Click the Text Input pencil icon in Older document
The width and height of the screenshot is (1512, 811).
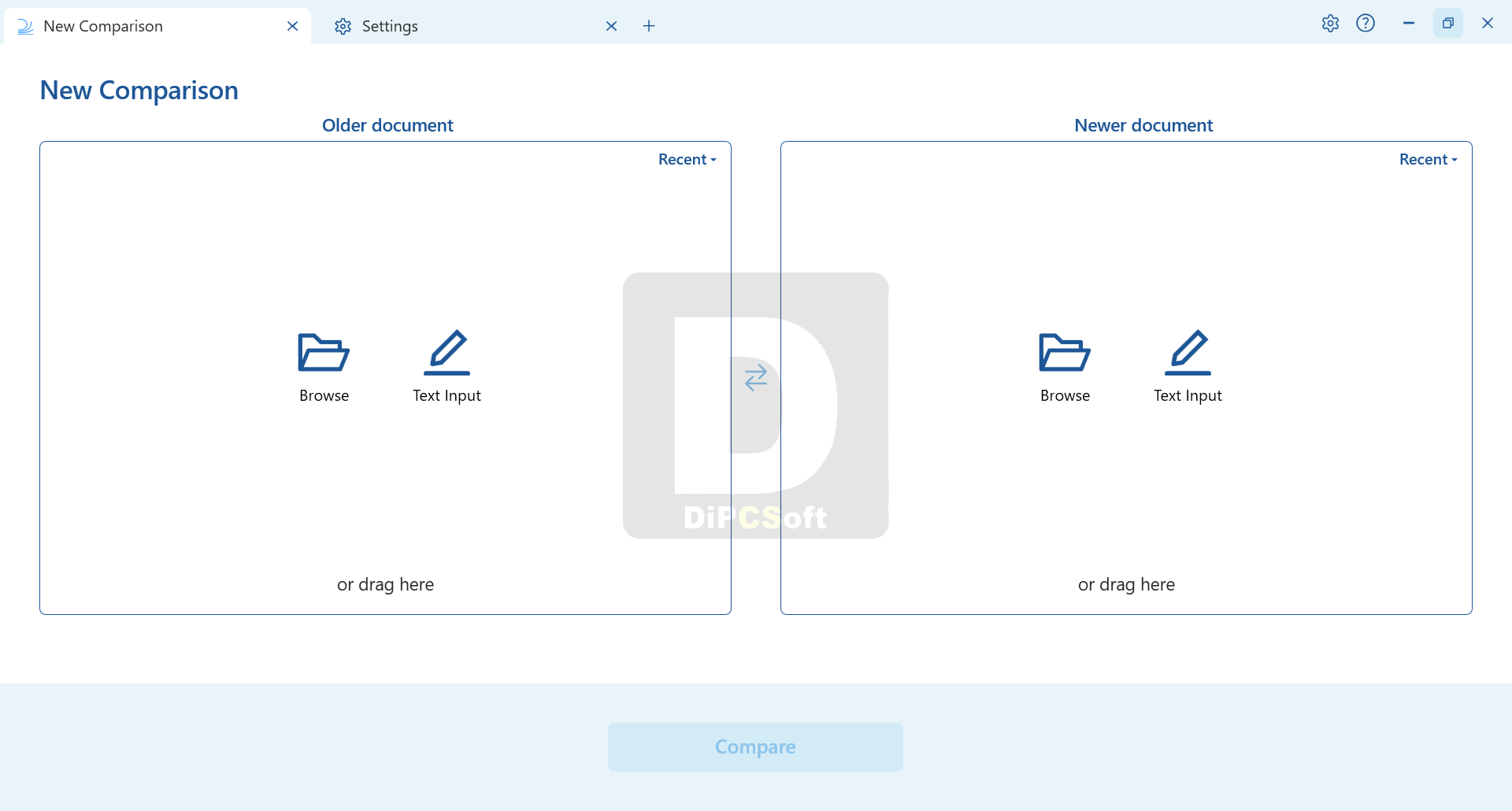click(447, 353)
